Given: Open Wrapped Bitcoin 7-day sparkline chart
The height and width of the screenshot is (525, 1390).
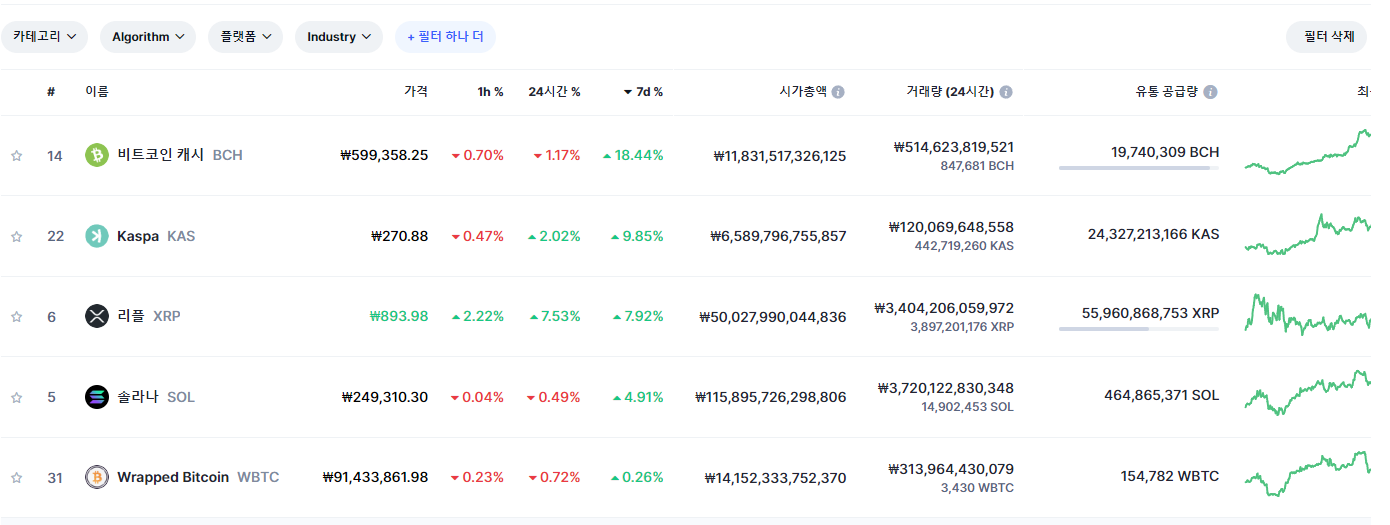Looking at the screenshot, I should coord(1309,474).
